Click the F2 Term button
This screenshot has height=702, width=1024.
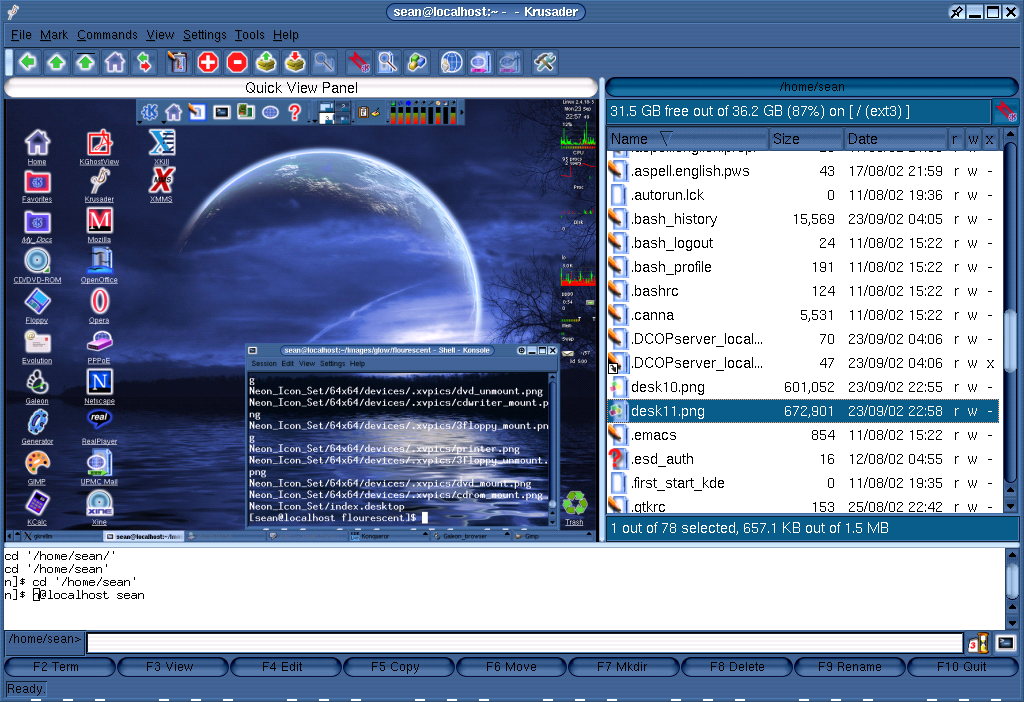coord(60,667)
